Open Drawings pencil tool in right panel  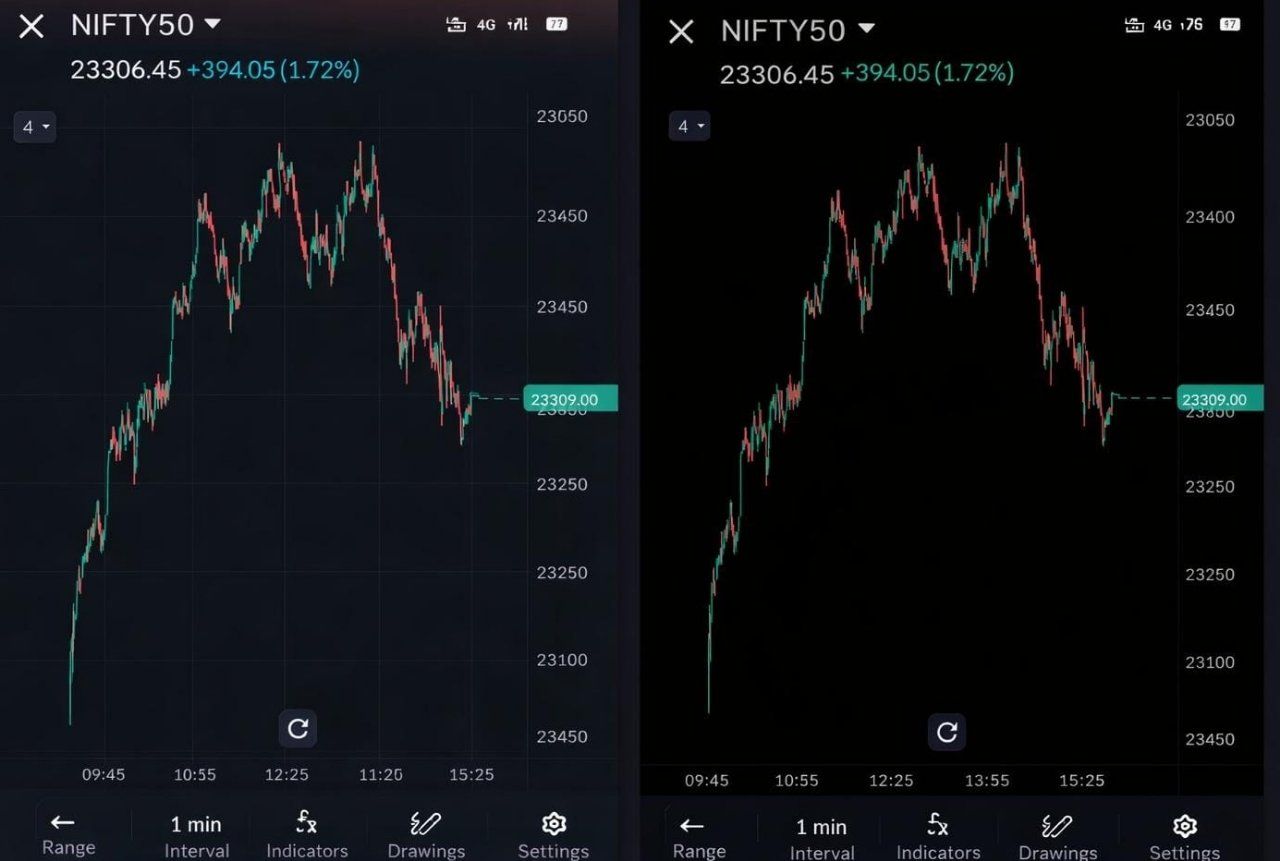click(x=1057, y=826)
